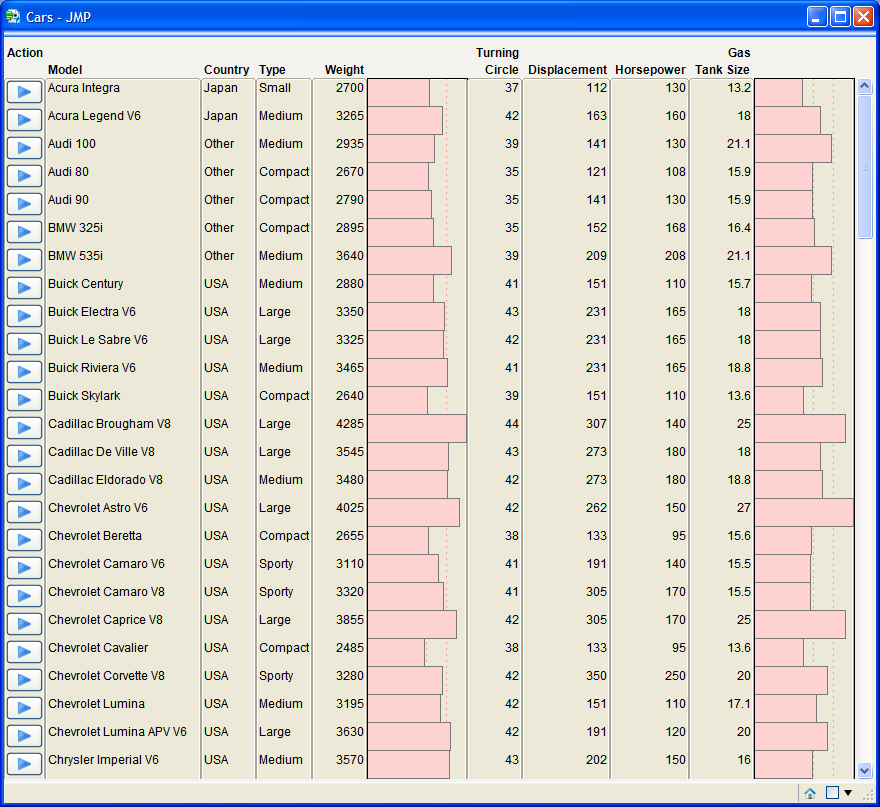Toggle the square box in the status bar
The height and width of the screenshot is (807, 880).
(x=832, y=792)
